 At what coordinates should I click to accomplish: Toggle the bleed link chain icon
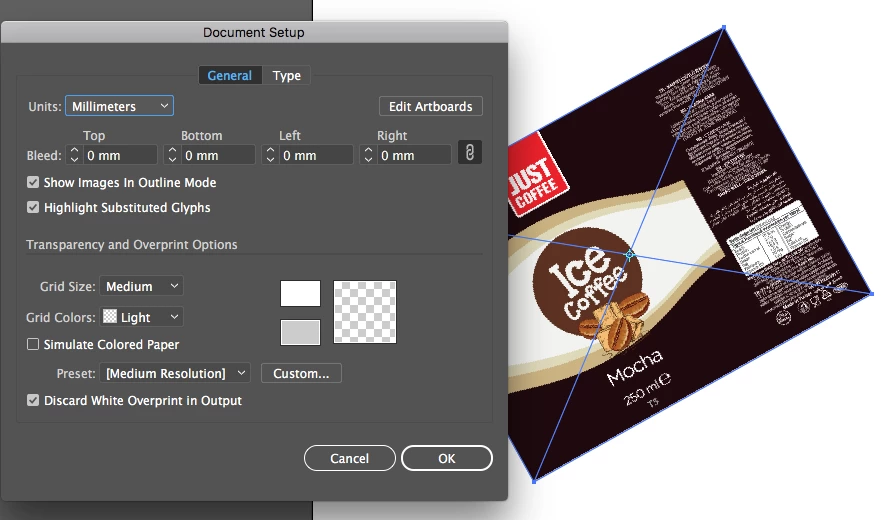(x=470, y=152)
